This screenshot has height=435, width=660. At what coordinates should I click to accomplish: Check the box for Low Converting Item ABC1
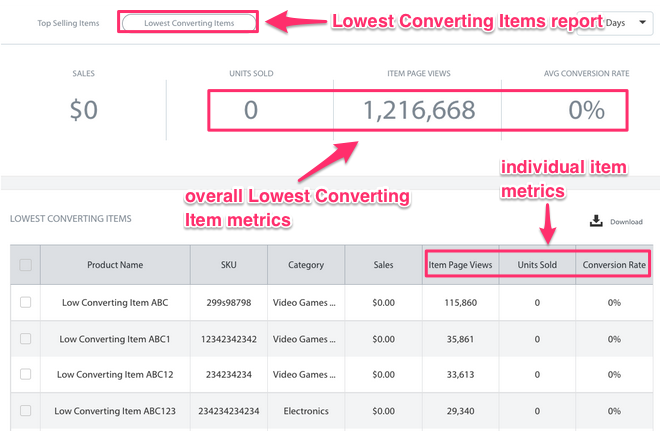click(x=26, y=339)
